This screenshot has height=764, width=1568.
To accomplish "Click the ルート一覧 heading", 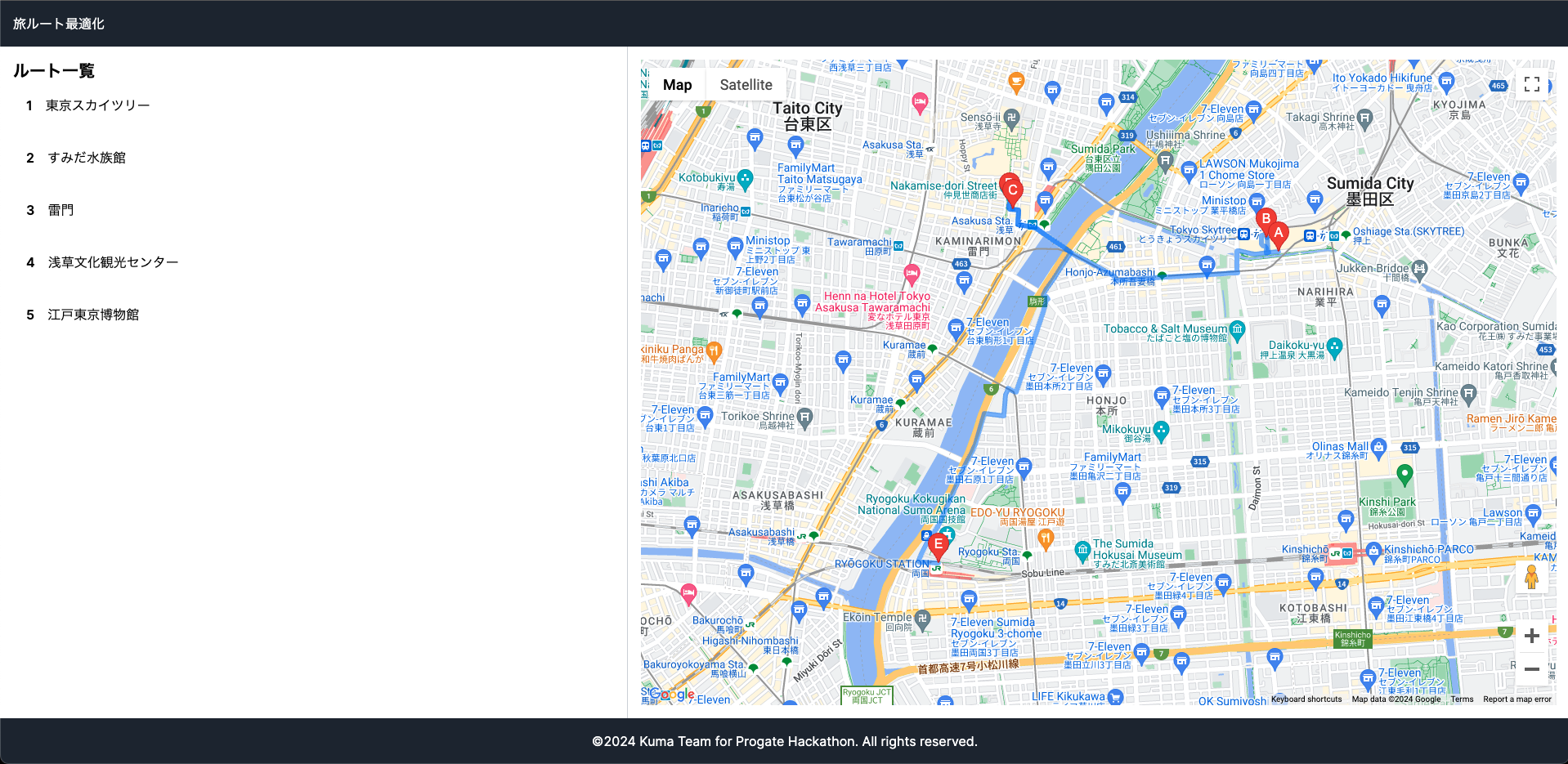I will (54, 71).
